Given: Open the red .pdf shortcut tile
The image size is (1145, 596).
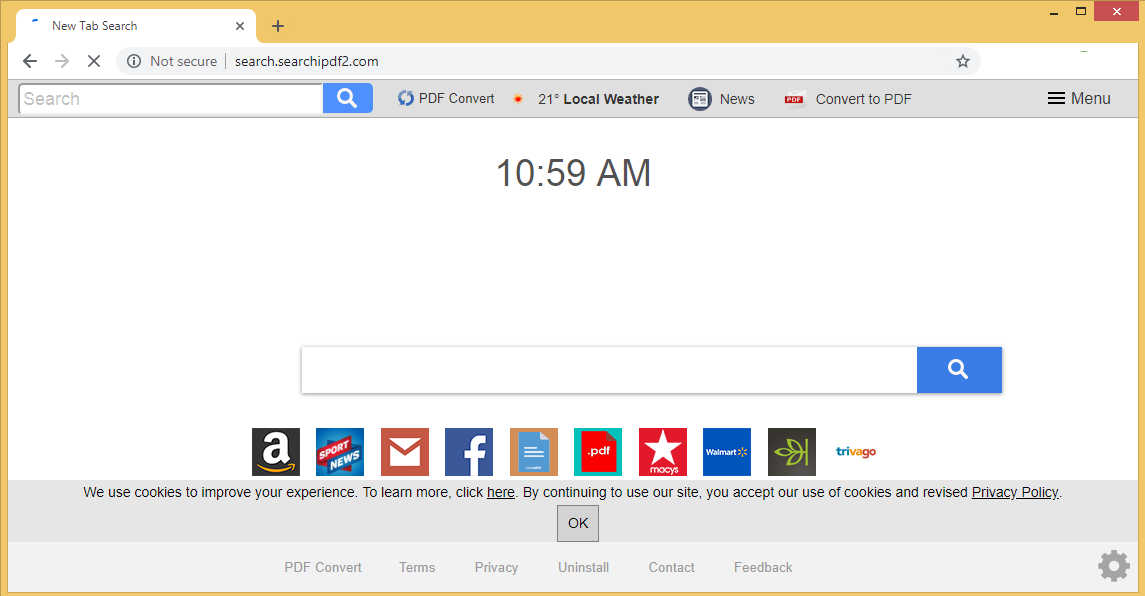Looking at the screenshot, I should click(x=598, y=452).
